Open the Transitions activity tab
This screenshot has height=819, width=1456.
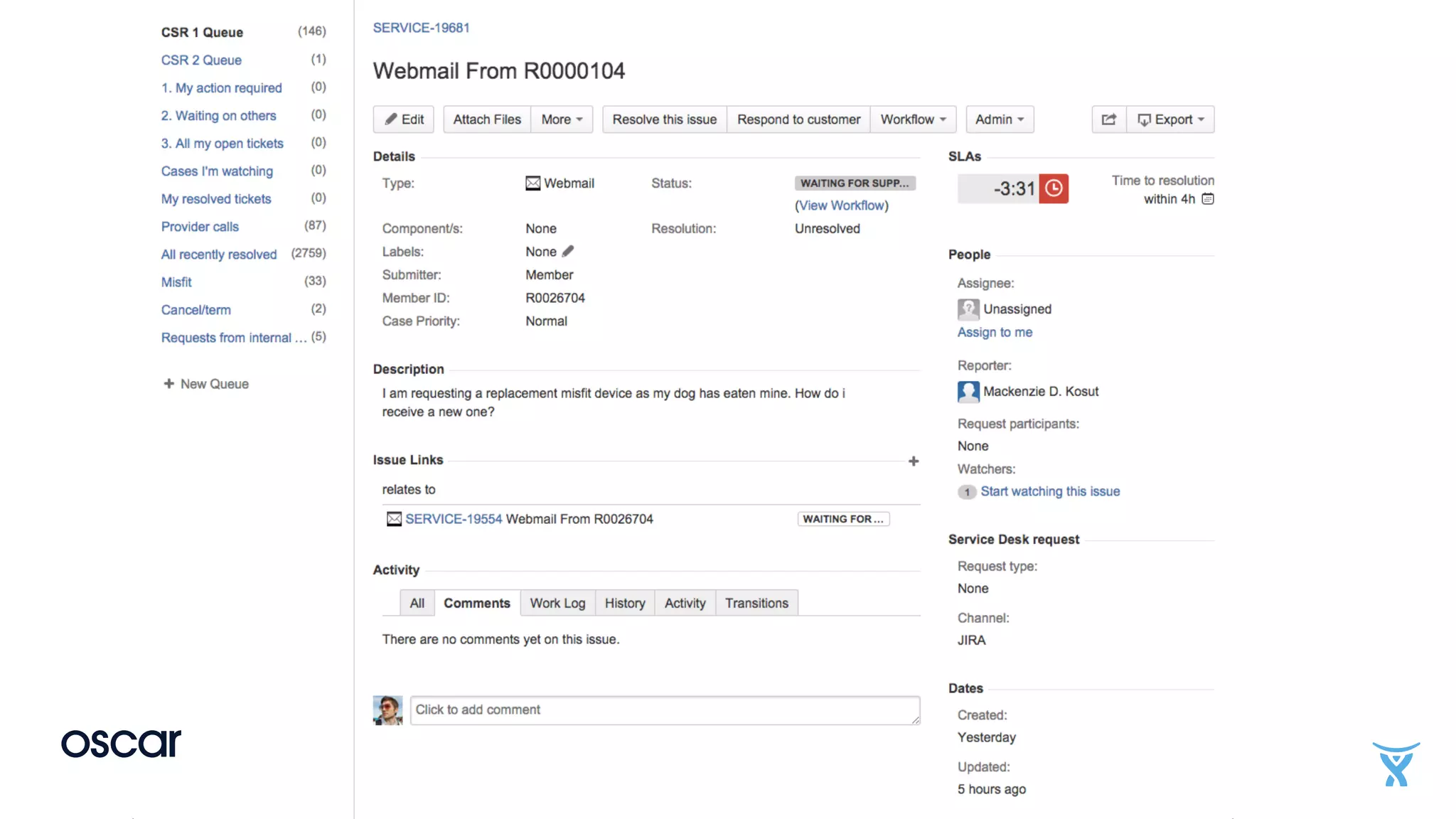tap(756, 604)
